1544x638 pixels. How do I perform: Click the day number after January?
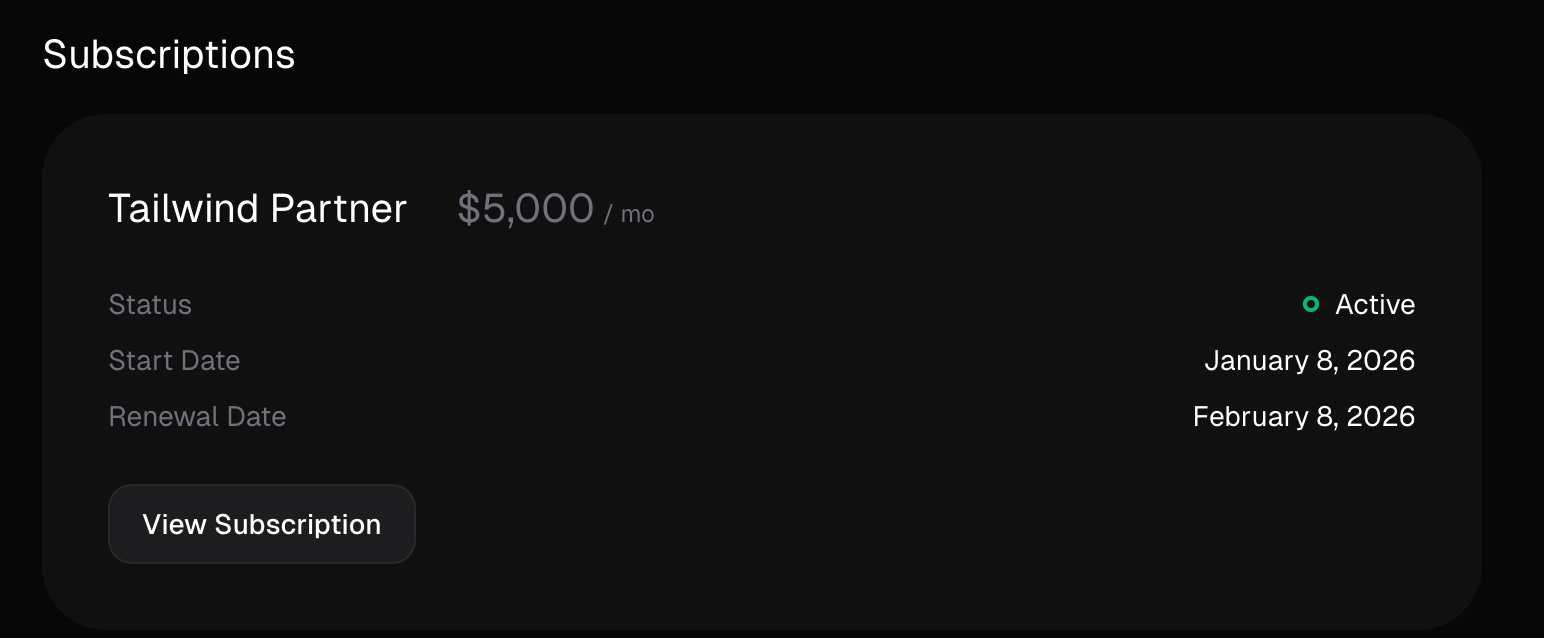pos(1326,360)
